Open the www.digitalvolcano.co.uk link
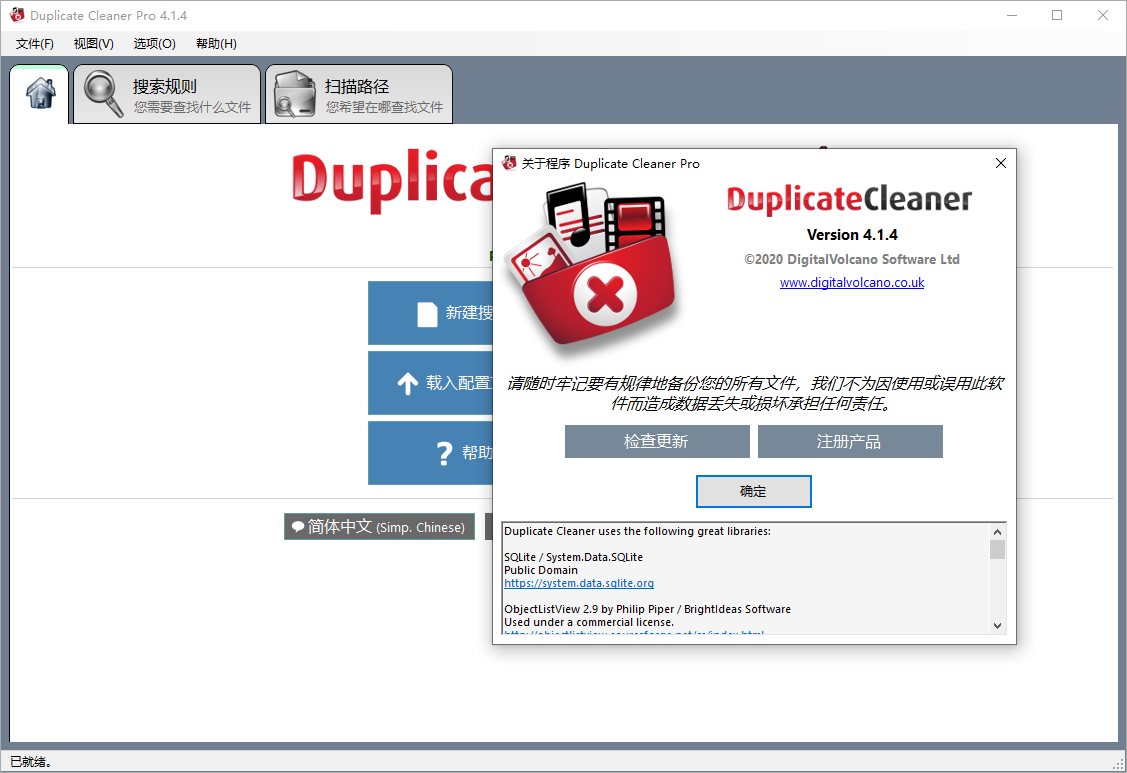This screenshot has width=1127, height=773. [x=851, y=282]
